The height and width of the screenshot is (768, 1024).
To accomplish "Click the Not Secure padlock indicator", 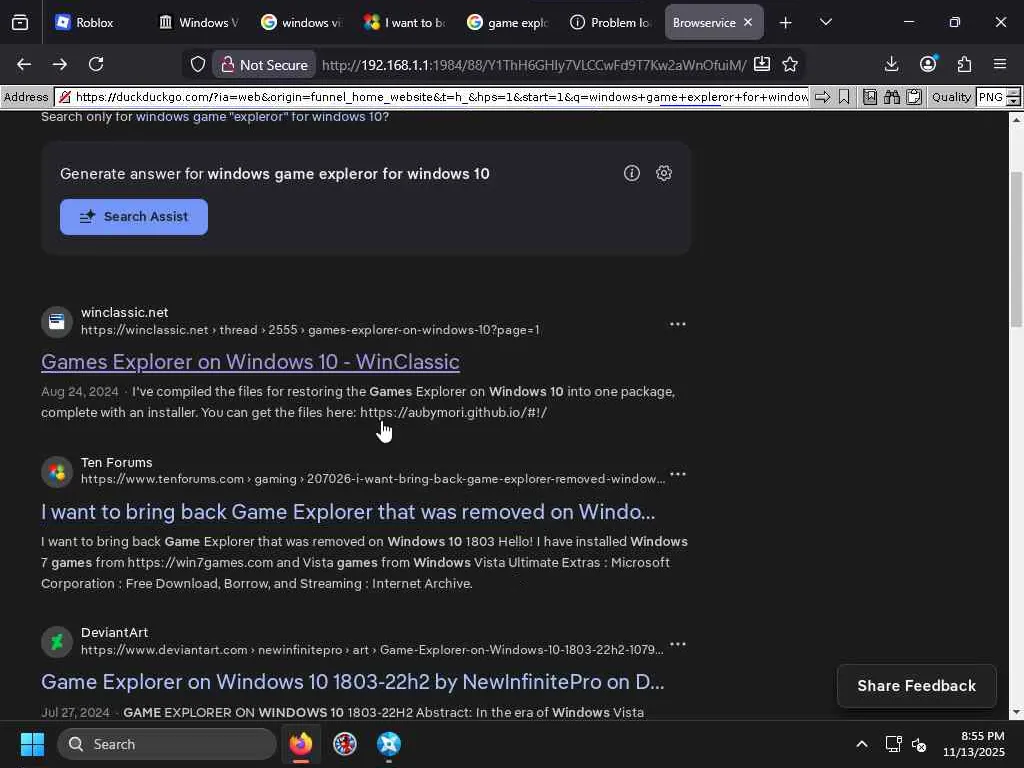I will (263, 65).
